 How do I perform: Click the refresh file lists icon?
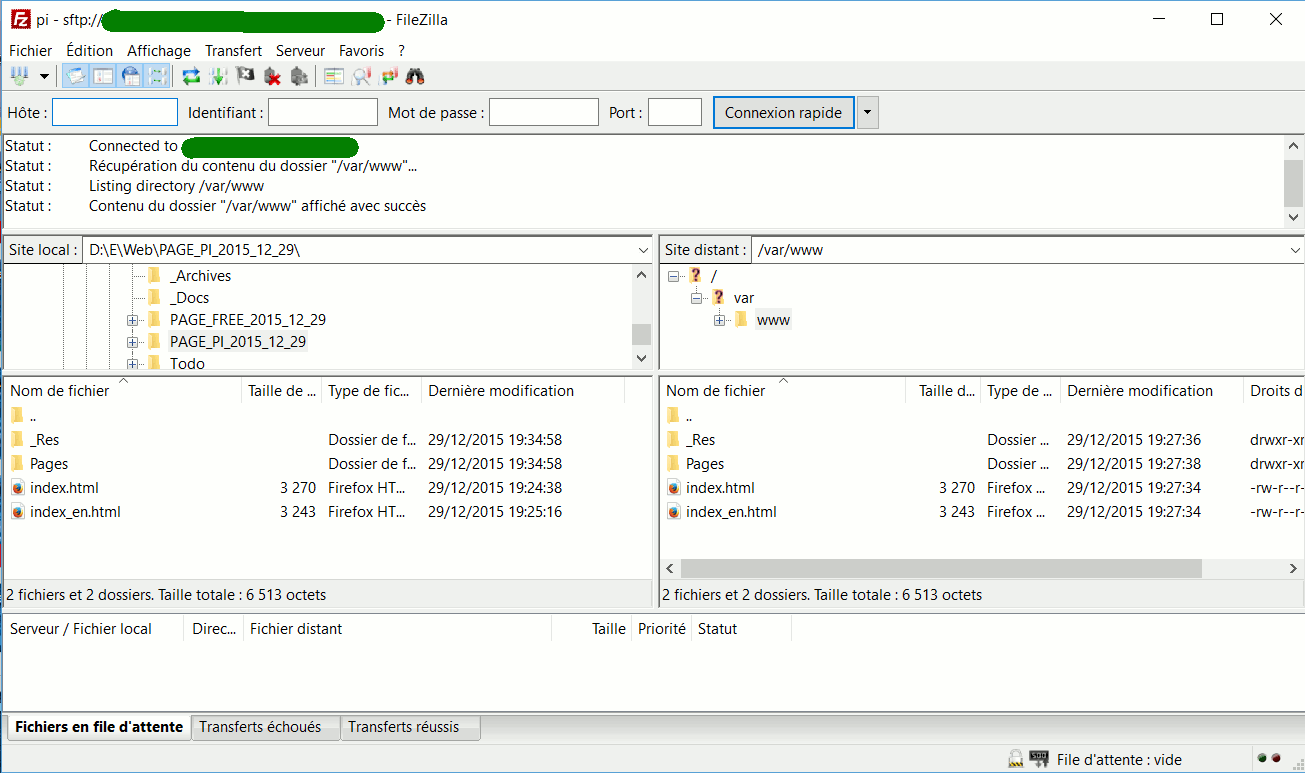(x=191, y=76)
